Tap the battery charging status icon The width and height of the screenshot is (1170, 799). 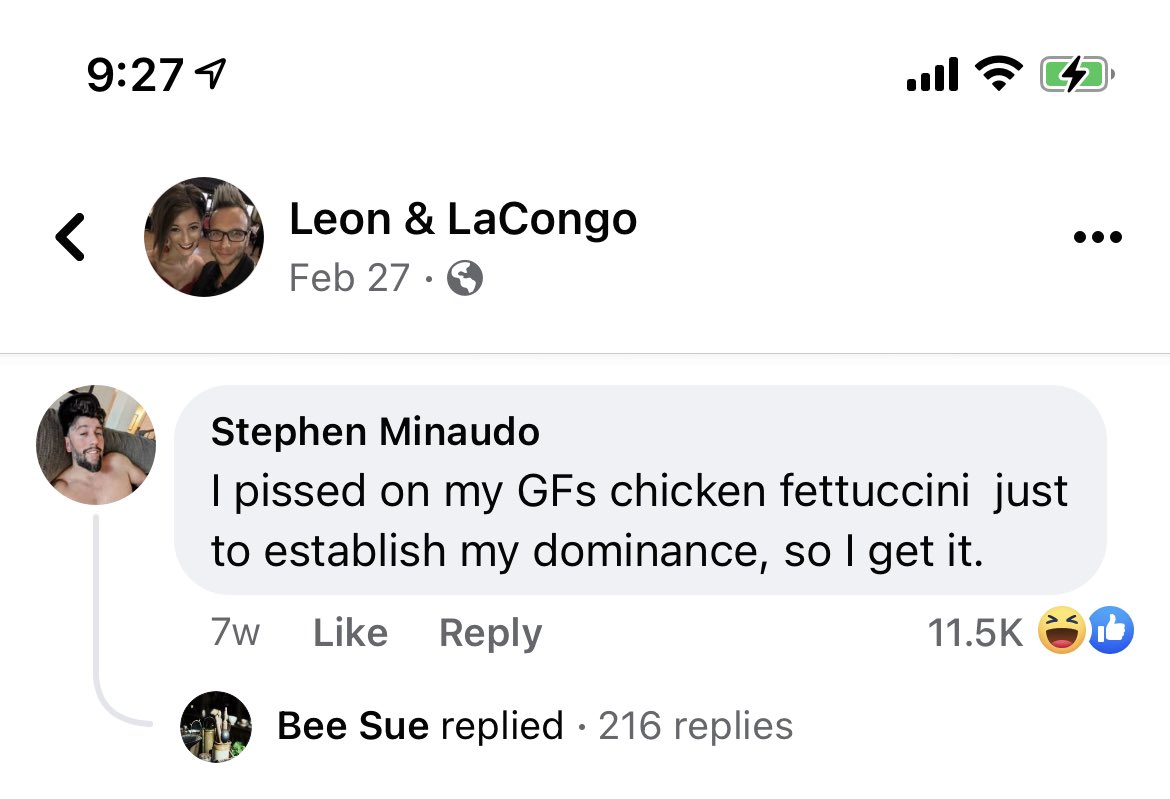point(1077,74)
